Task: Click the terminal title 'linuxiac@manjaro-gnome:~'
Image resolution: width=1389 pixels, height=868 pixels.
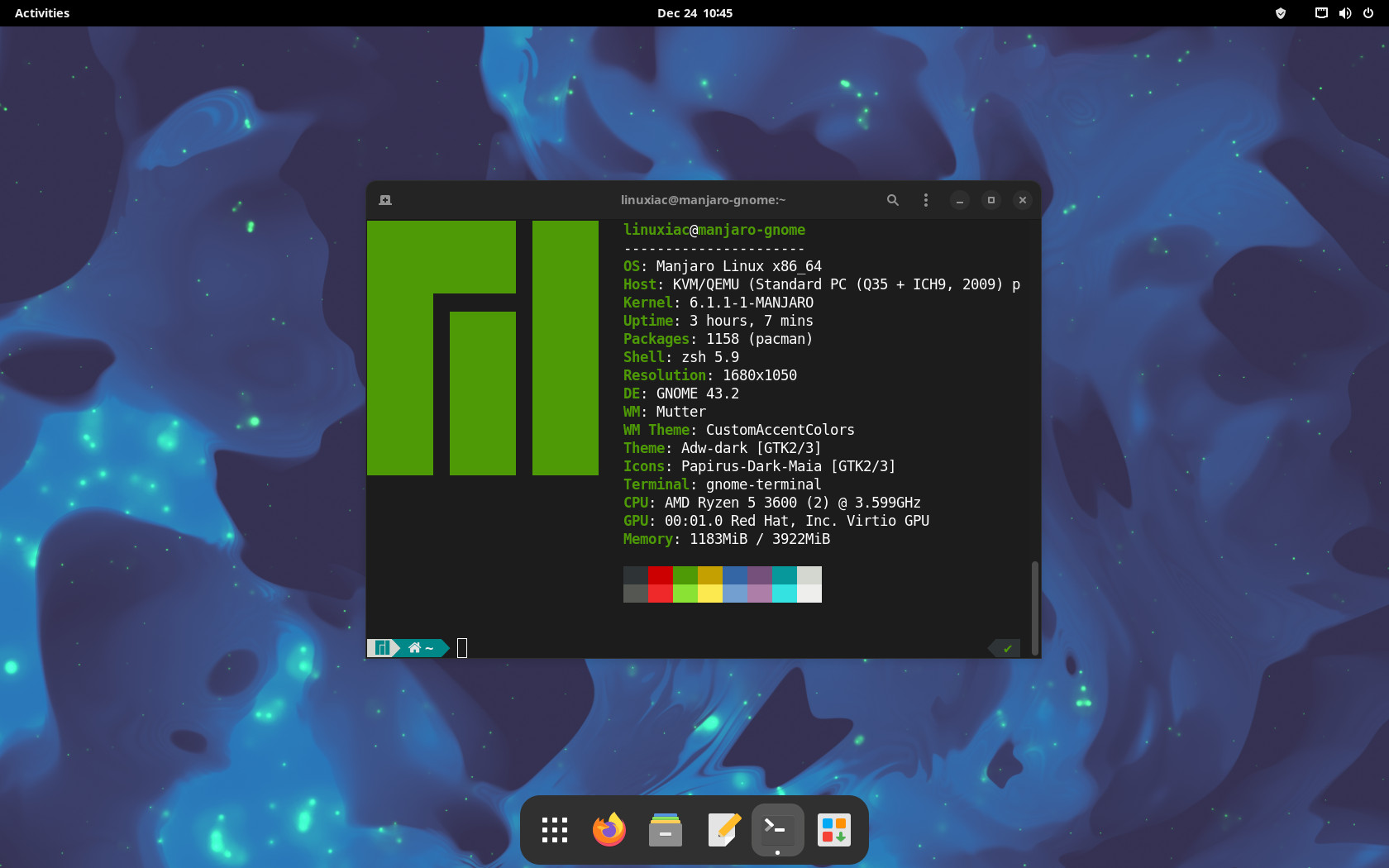Action: click(704, 200)
